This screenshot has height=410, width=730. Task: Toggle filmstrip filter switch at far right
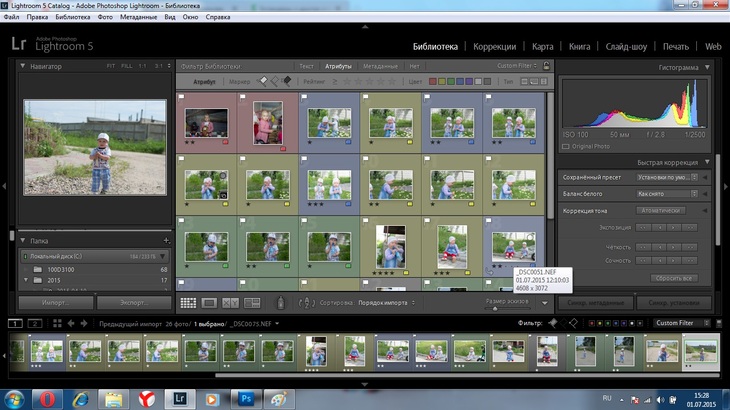[719, 323]
